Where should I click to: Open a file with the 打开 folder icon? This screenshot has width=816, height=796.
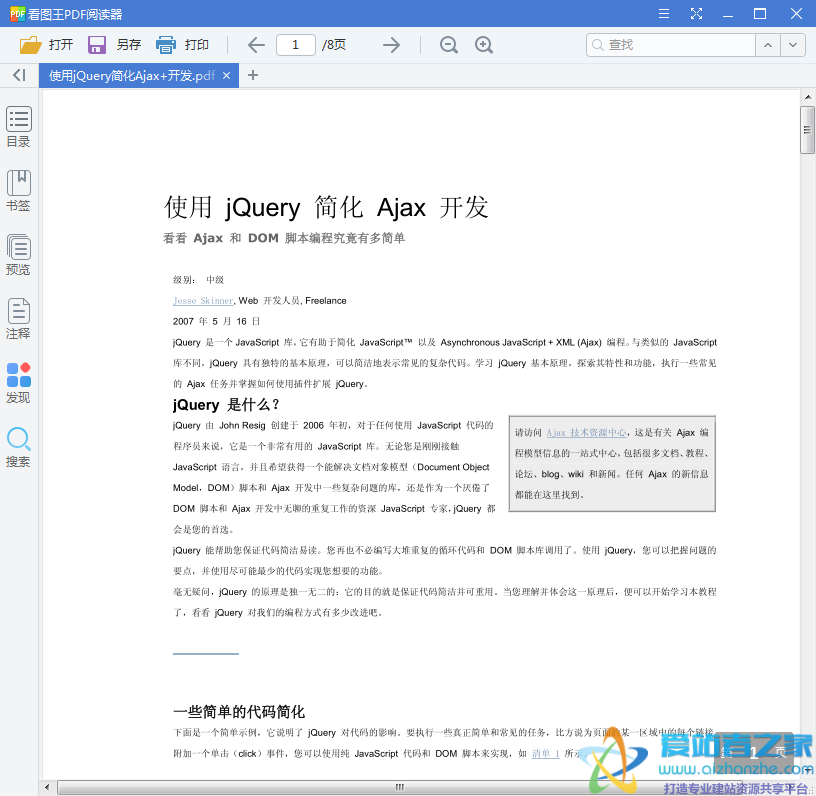coord(31,45)
